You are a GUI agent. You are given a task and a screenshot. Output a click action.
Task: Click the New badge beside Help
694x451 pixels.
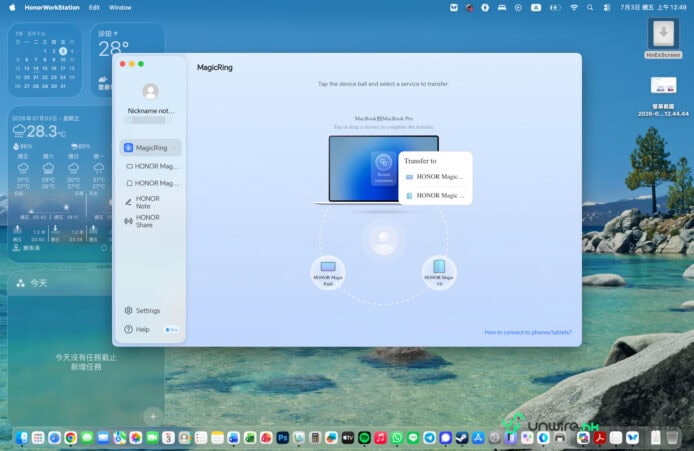coord(172,330)
